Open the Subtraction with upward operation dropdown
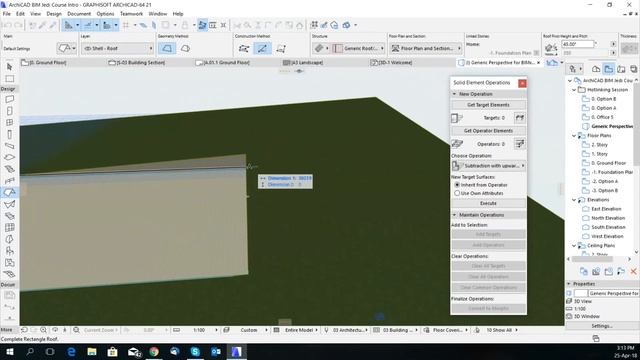The height and width of the screenshot is (360, 640). click(x=488, y=166)
